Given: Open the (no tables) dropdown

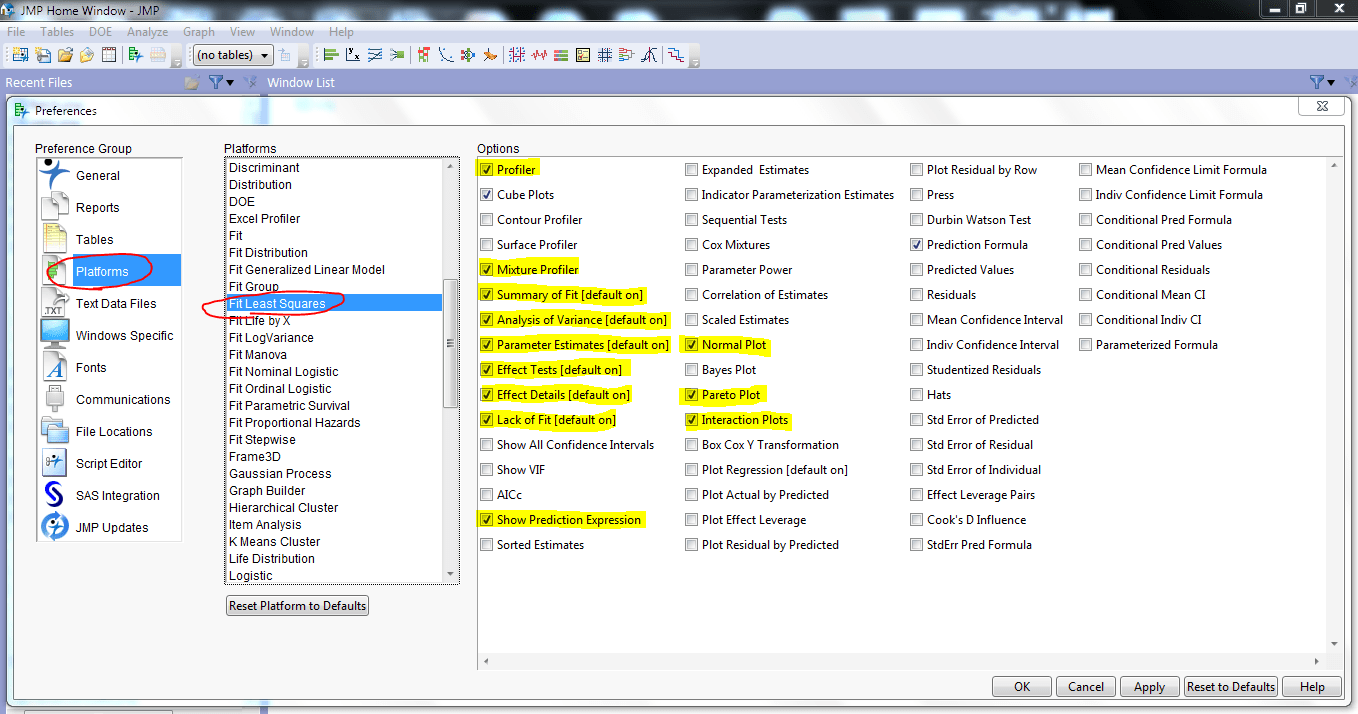Looking at the screenshot, I should [233, 56].
